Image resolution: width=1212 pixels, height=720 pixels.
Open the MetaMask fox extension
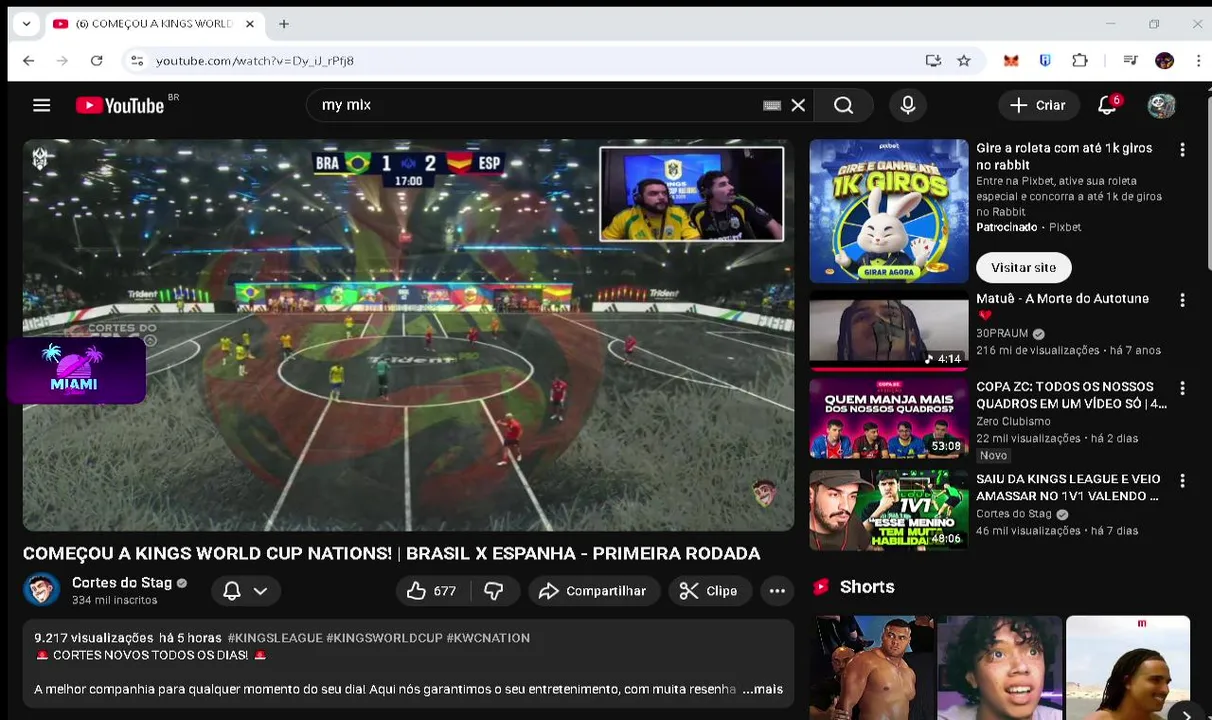[1011, 61]
